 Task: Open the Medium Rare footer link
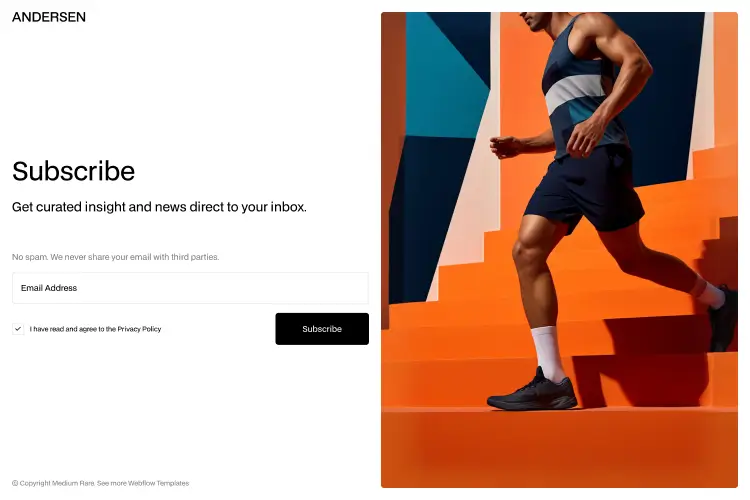pos(73,483)
